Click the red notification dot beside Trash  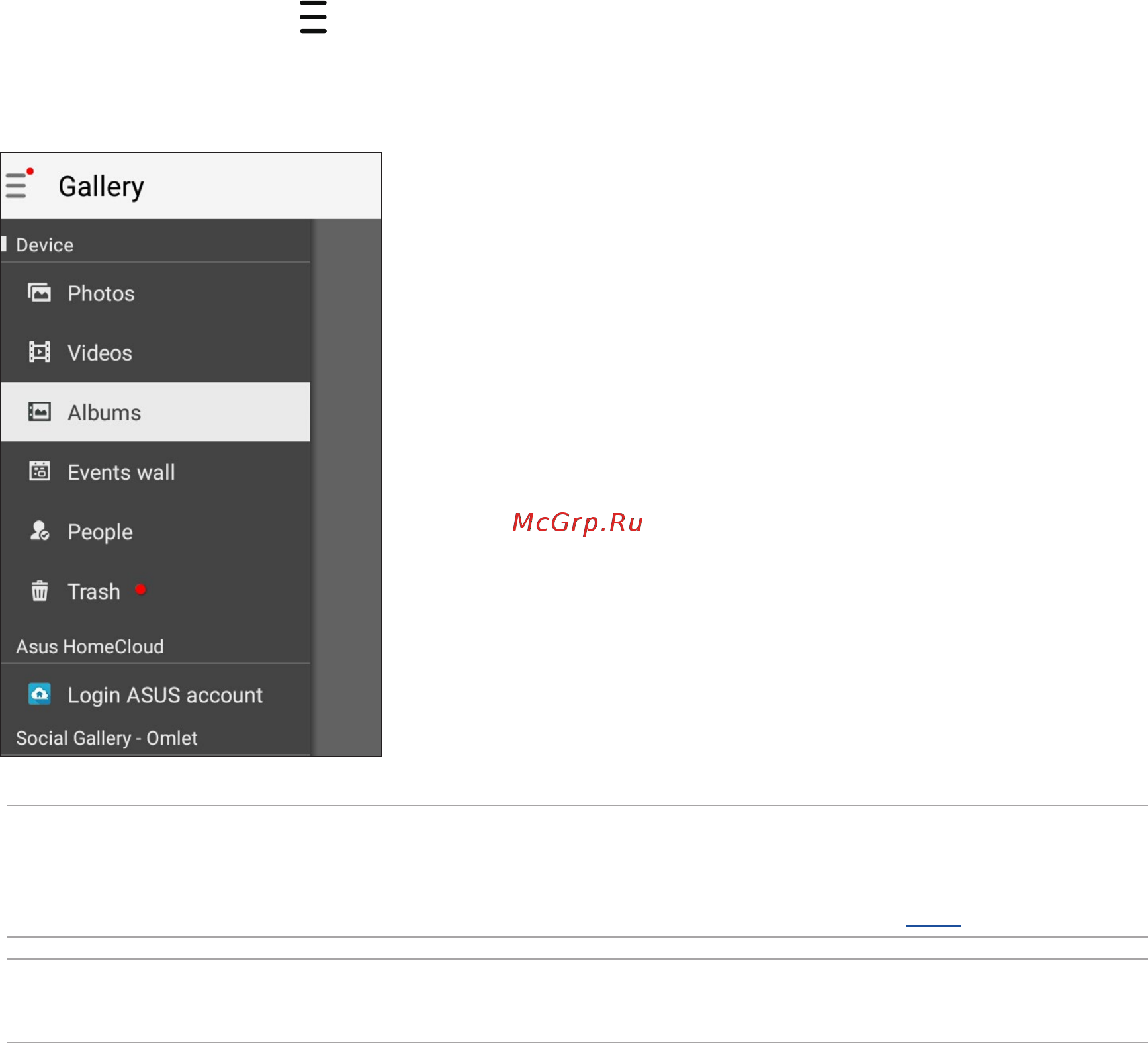pos(140,589)
